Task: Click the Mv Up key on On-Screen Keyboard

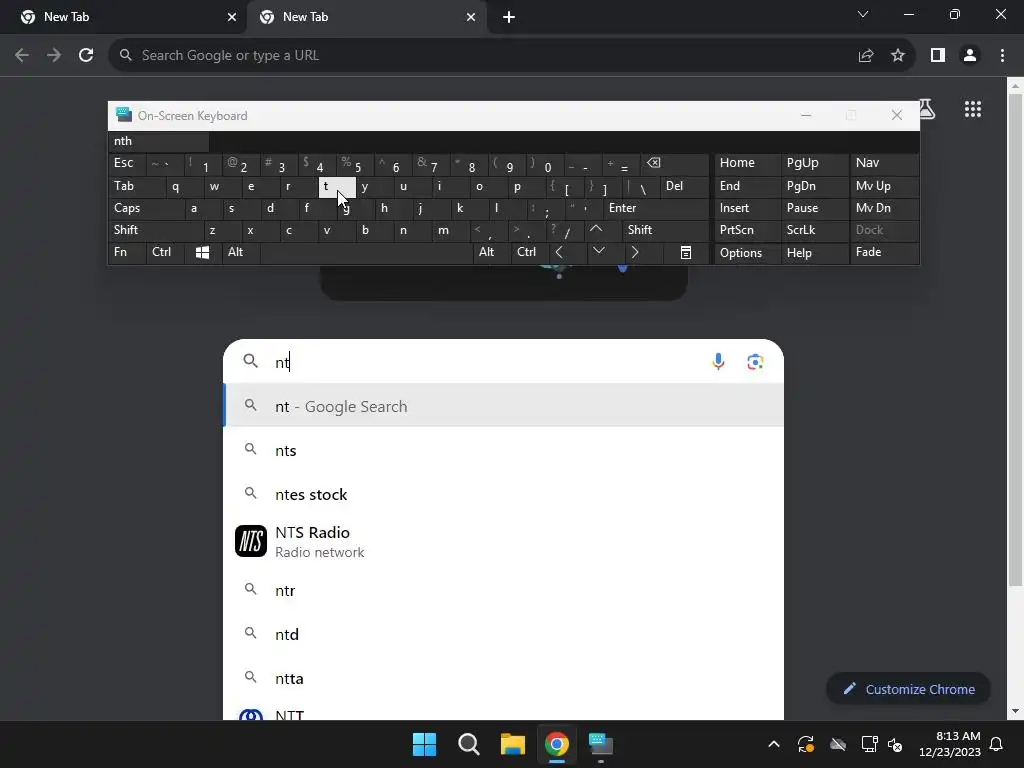Action: pos(884,186)
